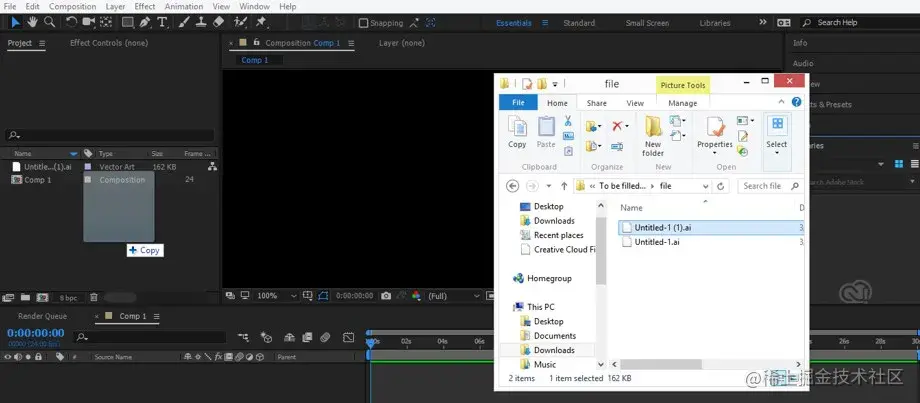Viewport: 920px width, 403px height.
Task: Click the Explorer Up arrow button
Action: click(564, 186)
